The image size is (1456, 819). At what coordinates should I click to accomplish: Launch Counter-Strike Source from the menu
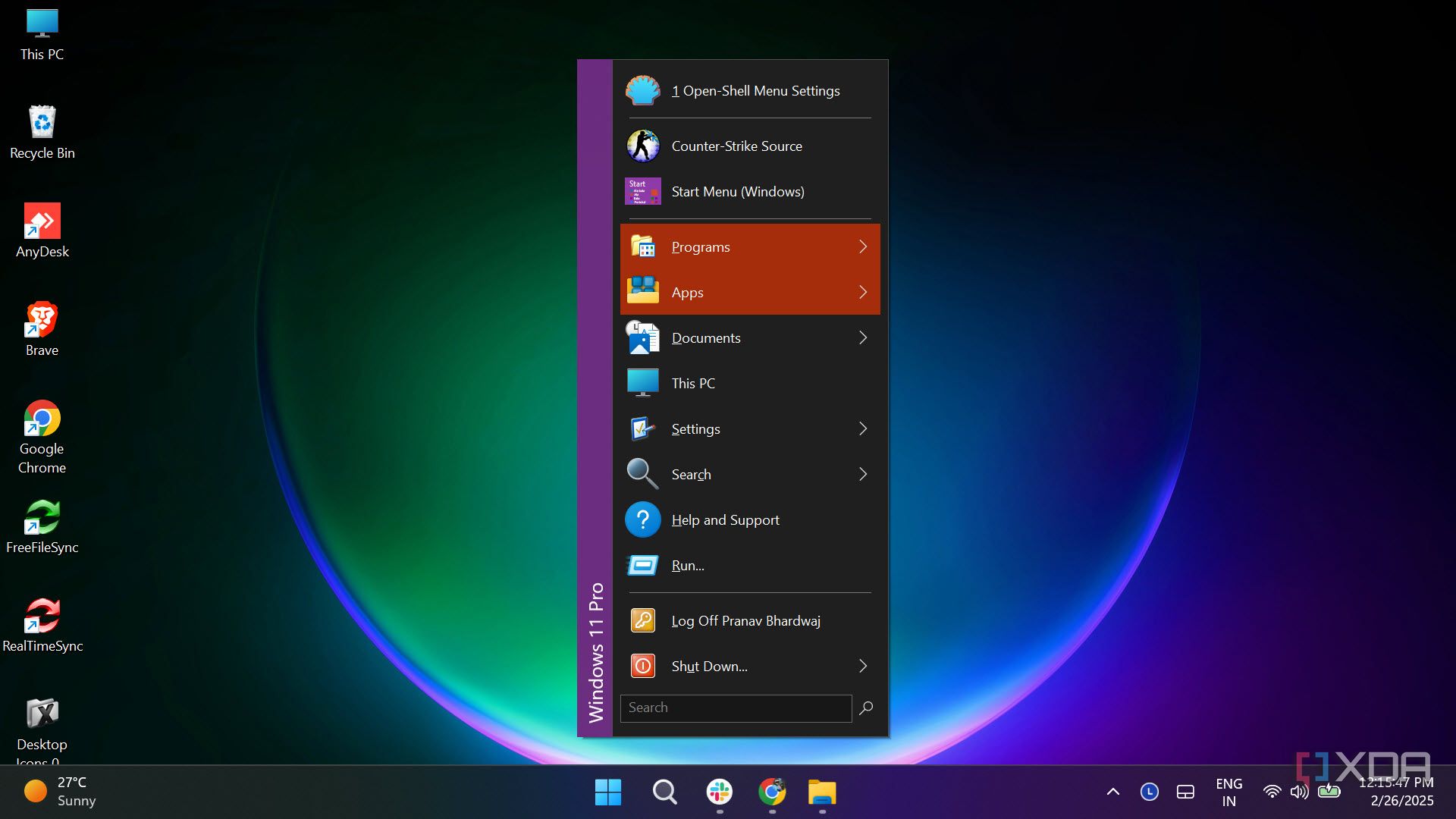click(736, 146)
